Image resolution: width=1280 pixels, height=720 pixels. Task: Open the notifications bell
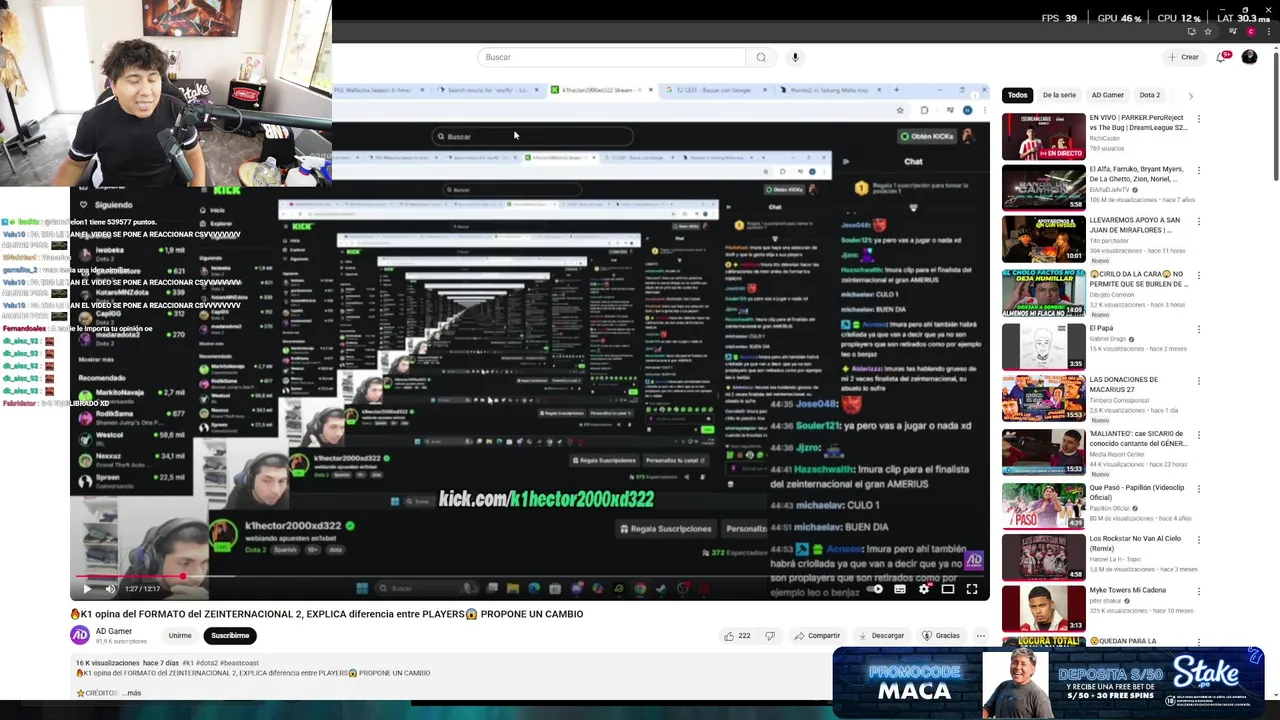1221,57
